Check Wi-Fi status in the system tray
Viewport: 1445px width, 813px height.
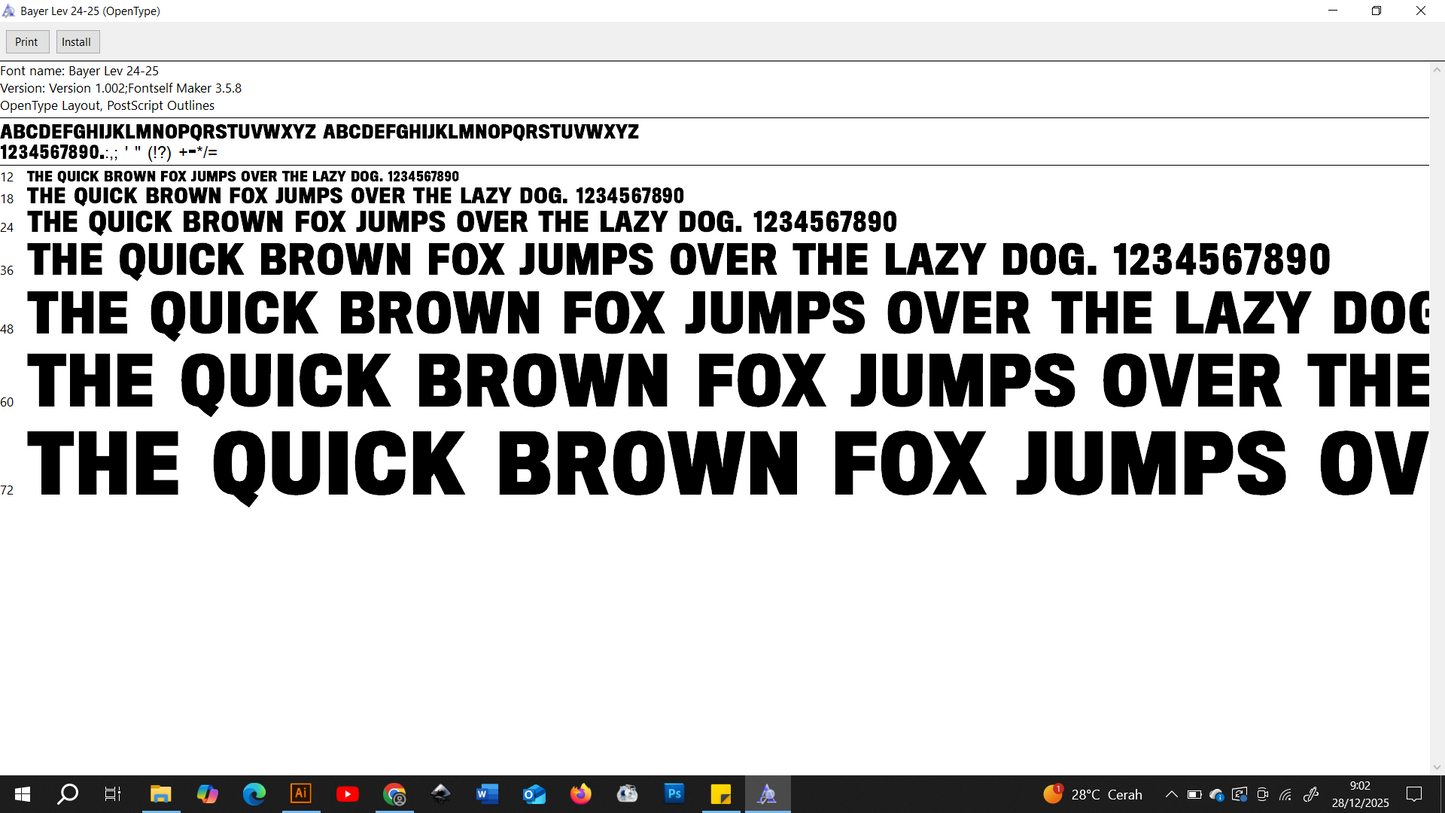[1285, 794]
